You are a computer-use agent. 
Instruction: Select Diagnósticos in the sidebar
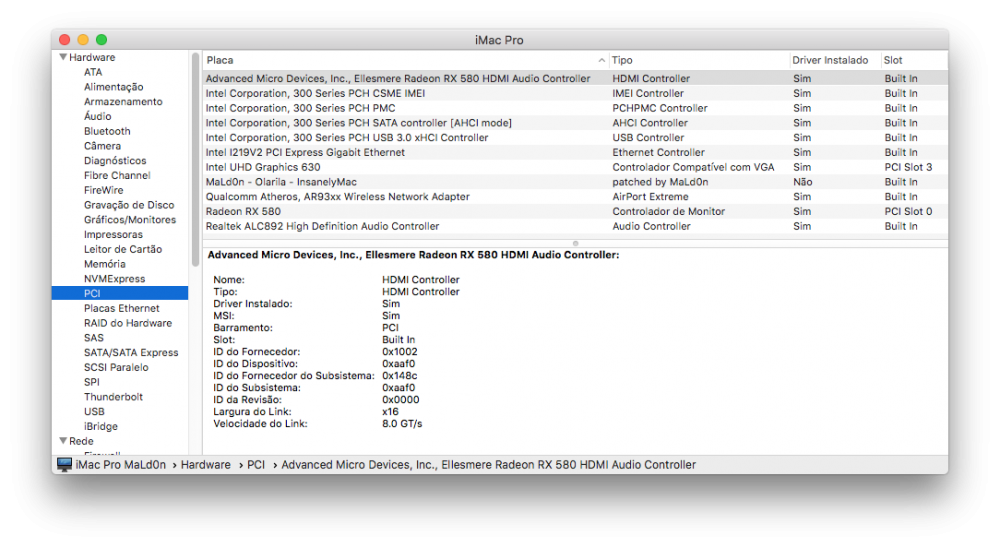point(115,161)
